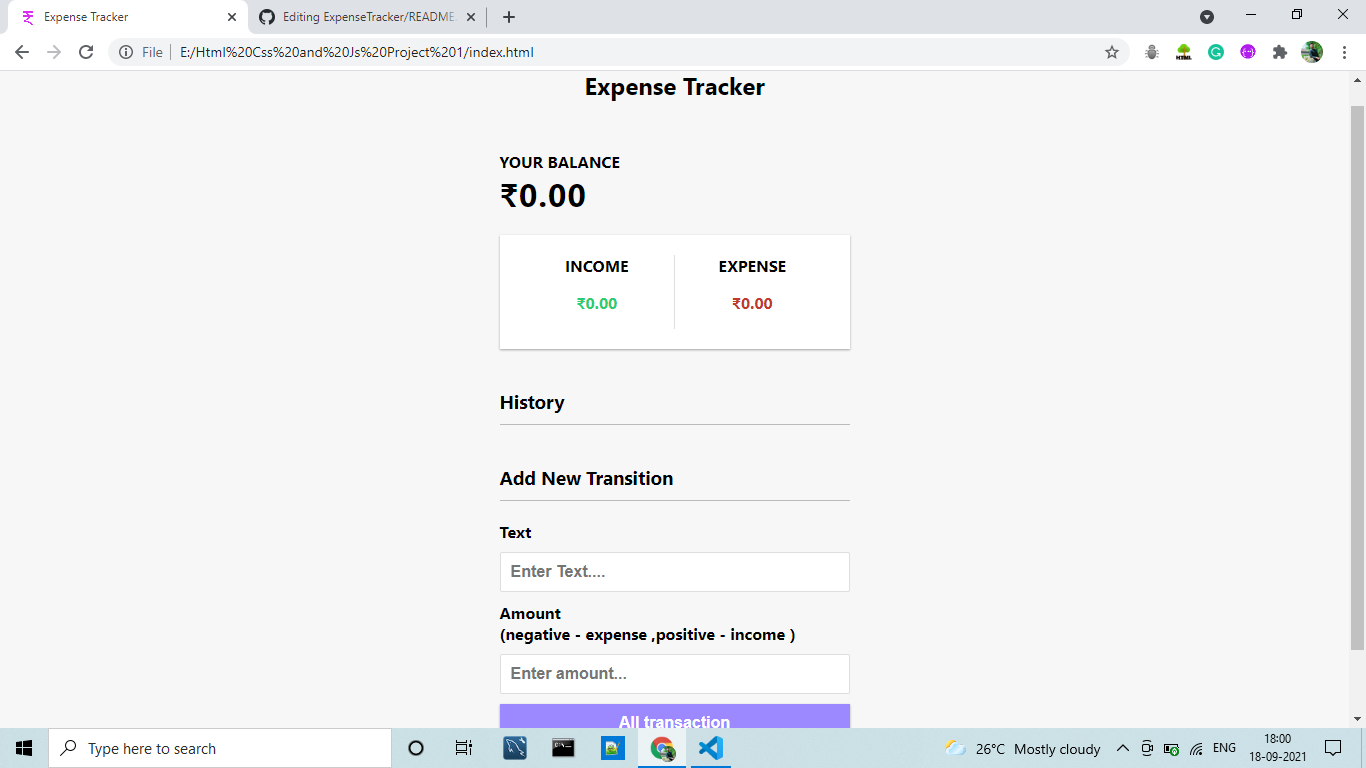This screenshot has width=1366, height=768.
Task: Open the purple curly braces extension
Action: click(x=1248, y=52)
